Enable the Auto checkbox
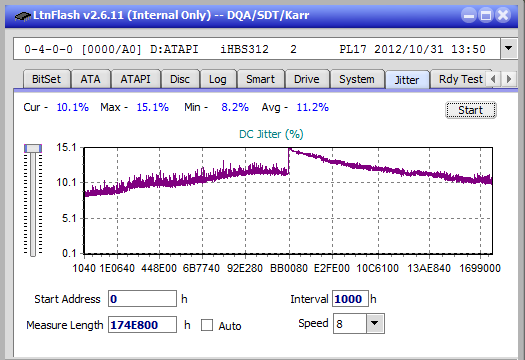525x360 pixels. [207, 325]
